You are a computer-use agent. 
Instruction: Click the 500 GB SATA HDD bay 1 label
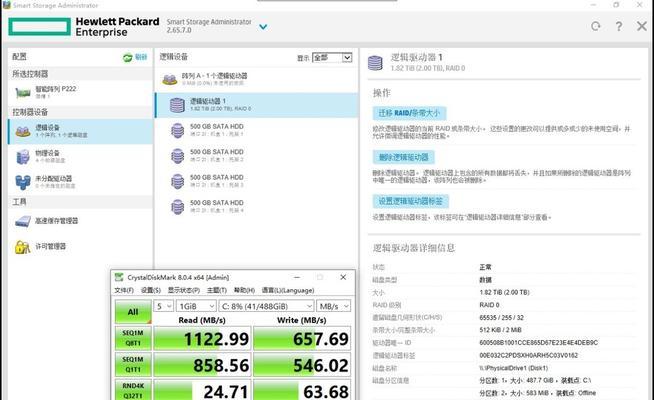[216, 126]
